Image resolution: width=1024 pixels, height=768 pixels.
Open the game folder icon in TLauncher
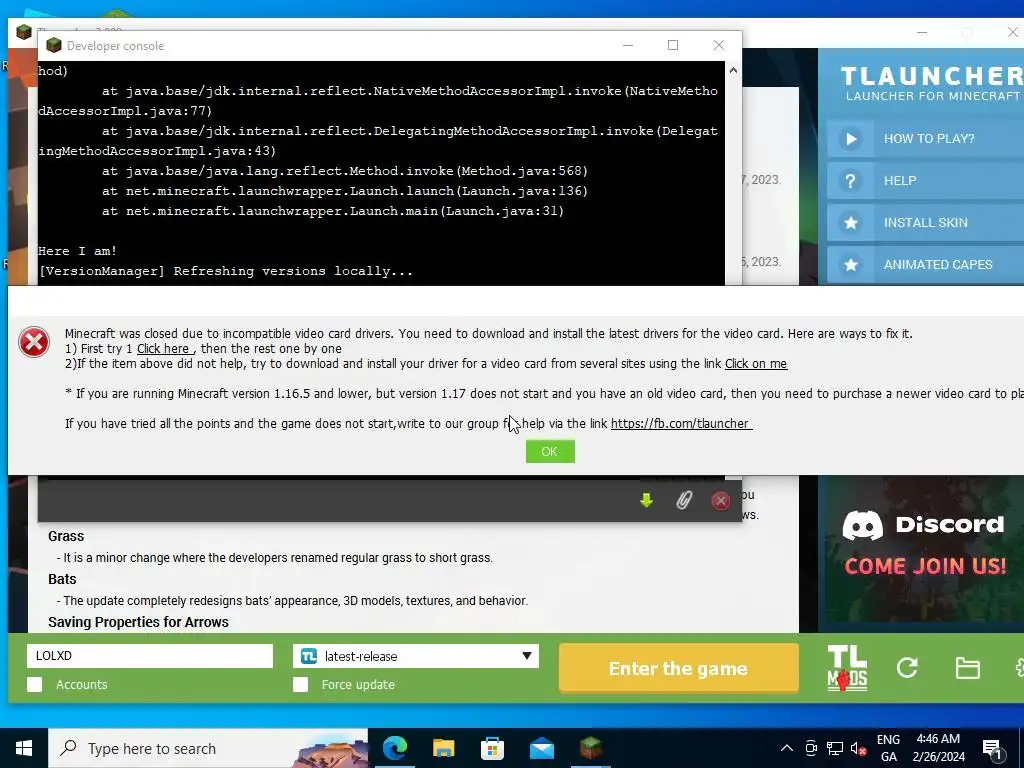click(x=967, y=668)
